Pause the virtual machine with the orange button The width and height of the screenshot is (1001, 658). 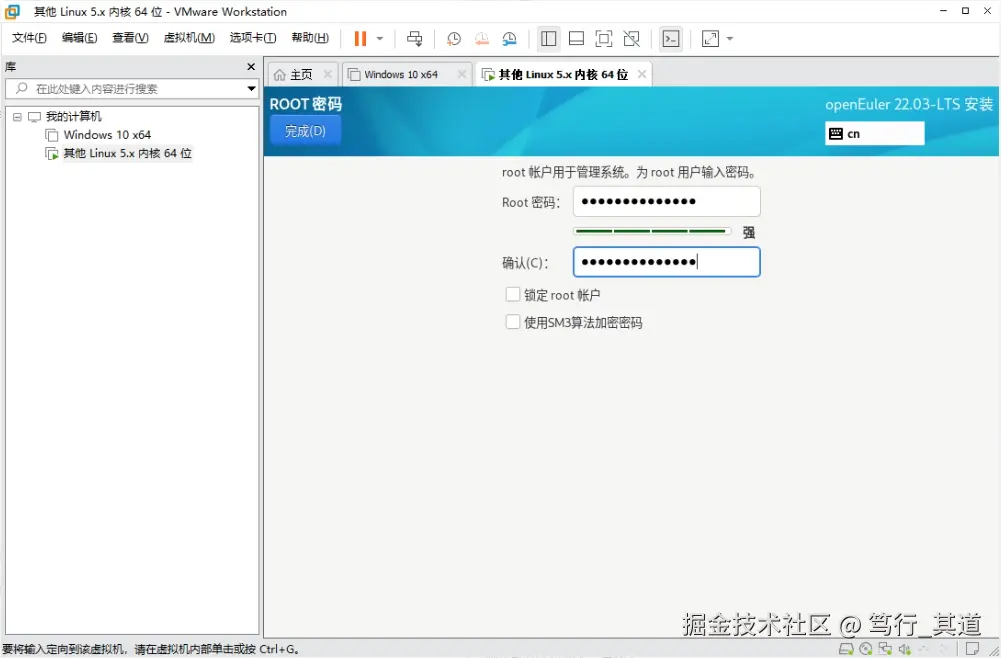pos(360,39)
